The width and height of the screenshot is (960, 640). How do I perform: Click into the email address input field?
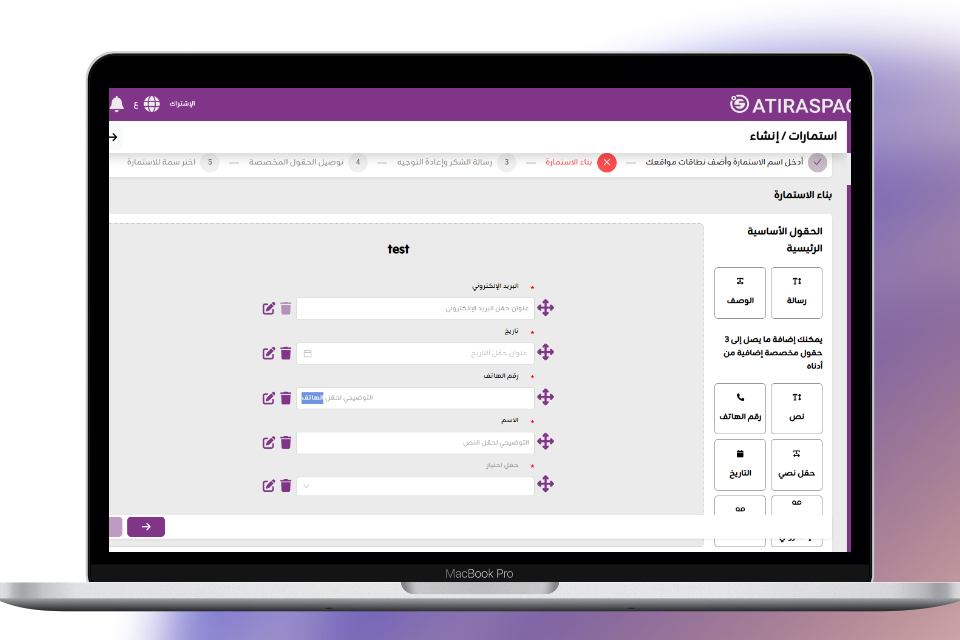click(415, 308)
